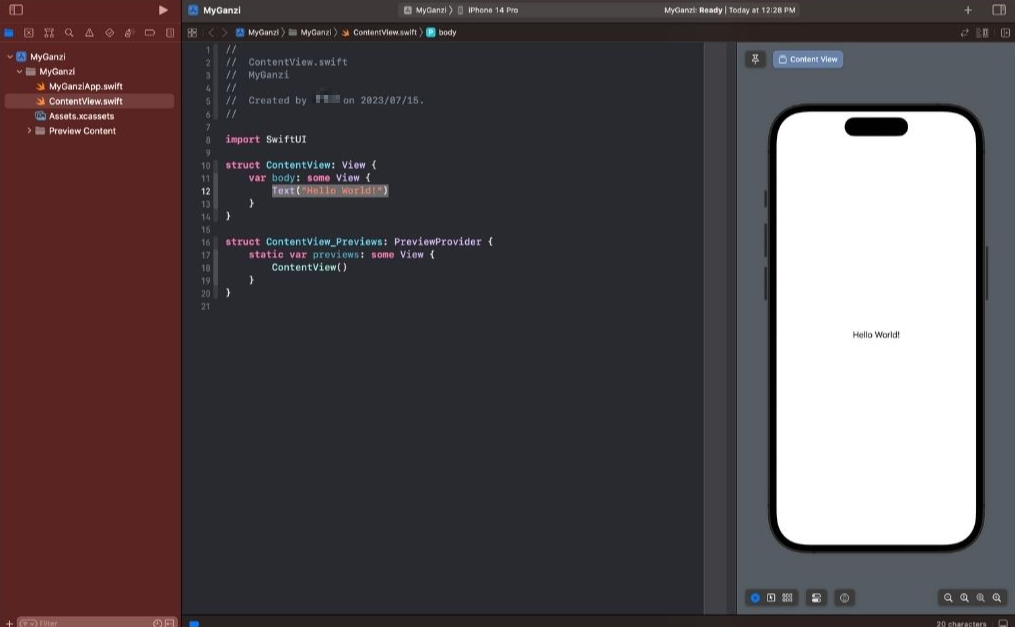Collapse the MyGanzi project root
This screenshot has height=627, width=1015.
click(x=10, y=56)
